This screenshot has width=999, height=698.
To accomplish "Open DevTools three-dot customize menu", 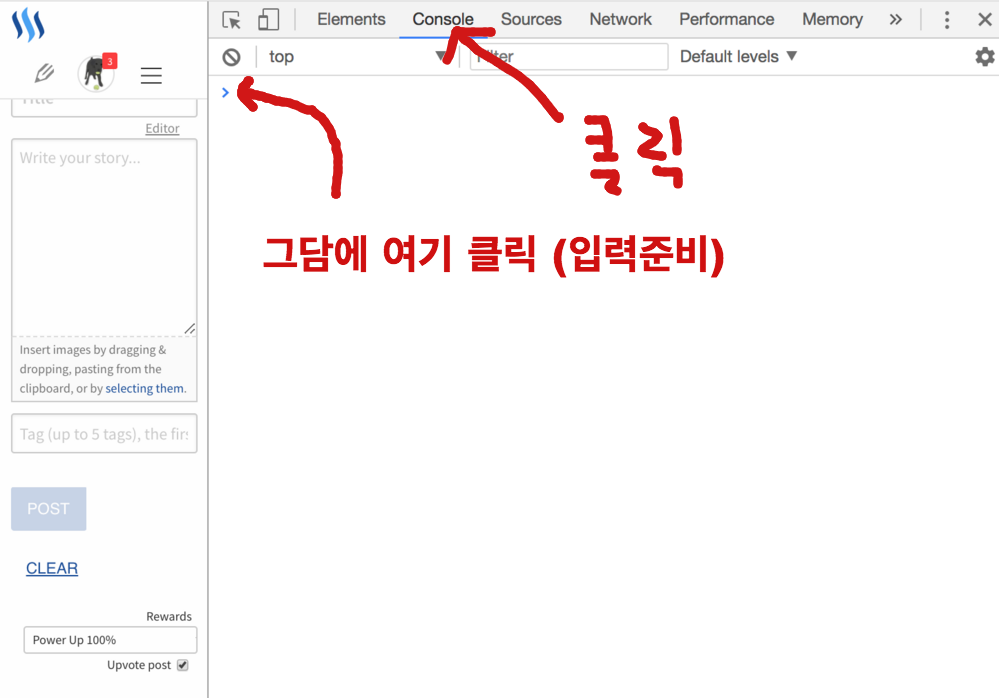I will (946, 20).
